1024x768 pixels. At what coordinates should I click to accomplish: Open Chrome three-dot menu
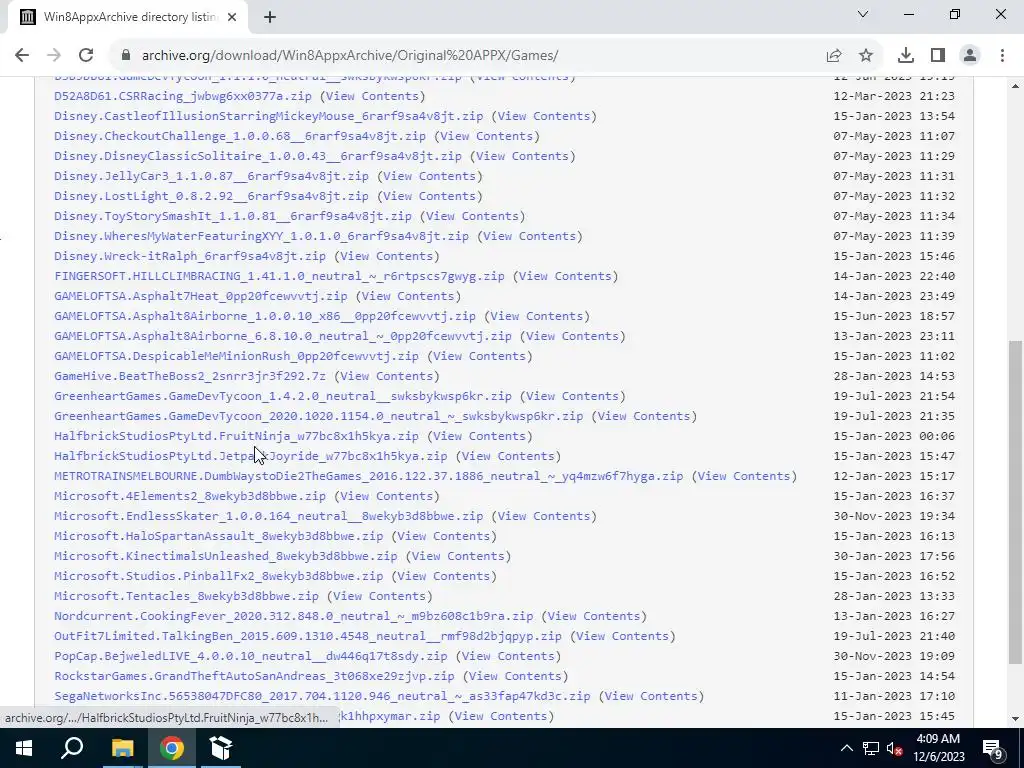pyautogui.click(x=1002, y=56)
